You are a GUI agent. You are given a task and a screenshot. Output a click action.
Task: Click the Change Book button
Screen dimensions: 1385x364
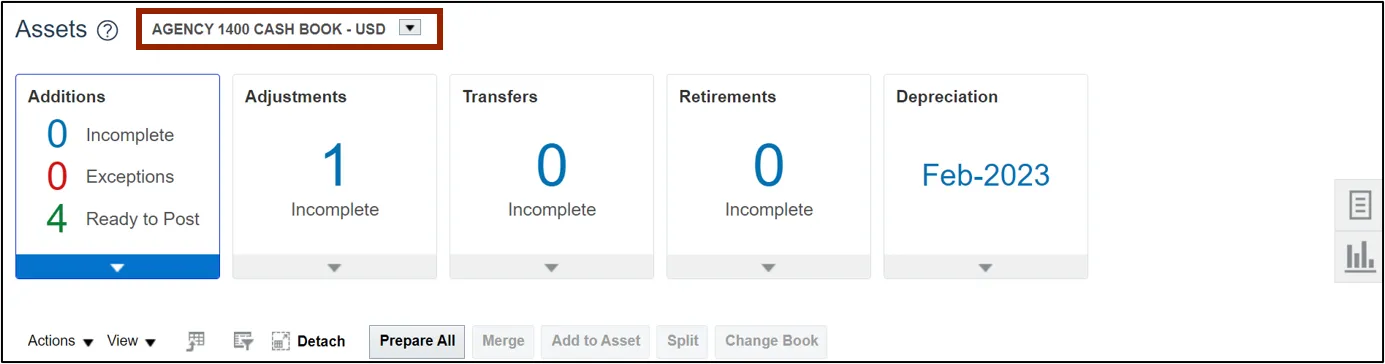tap(771, 341)
